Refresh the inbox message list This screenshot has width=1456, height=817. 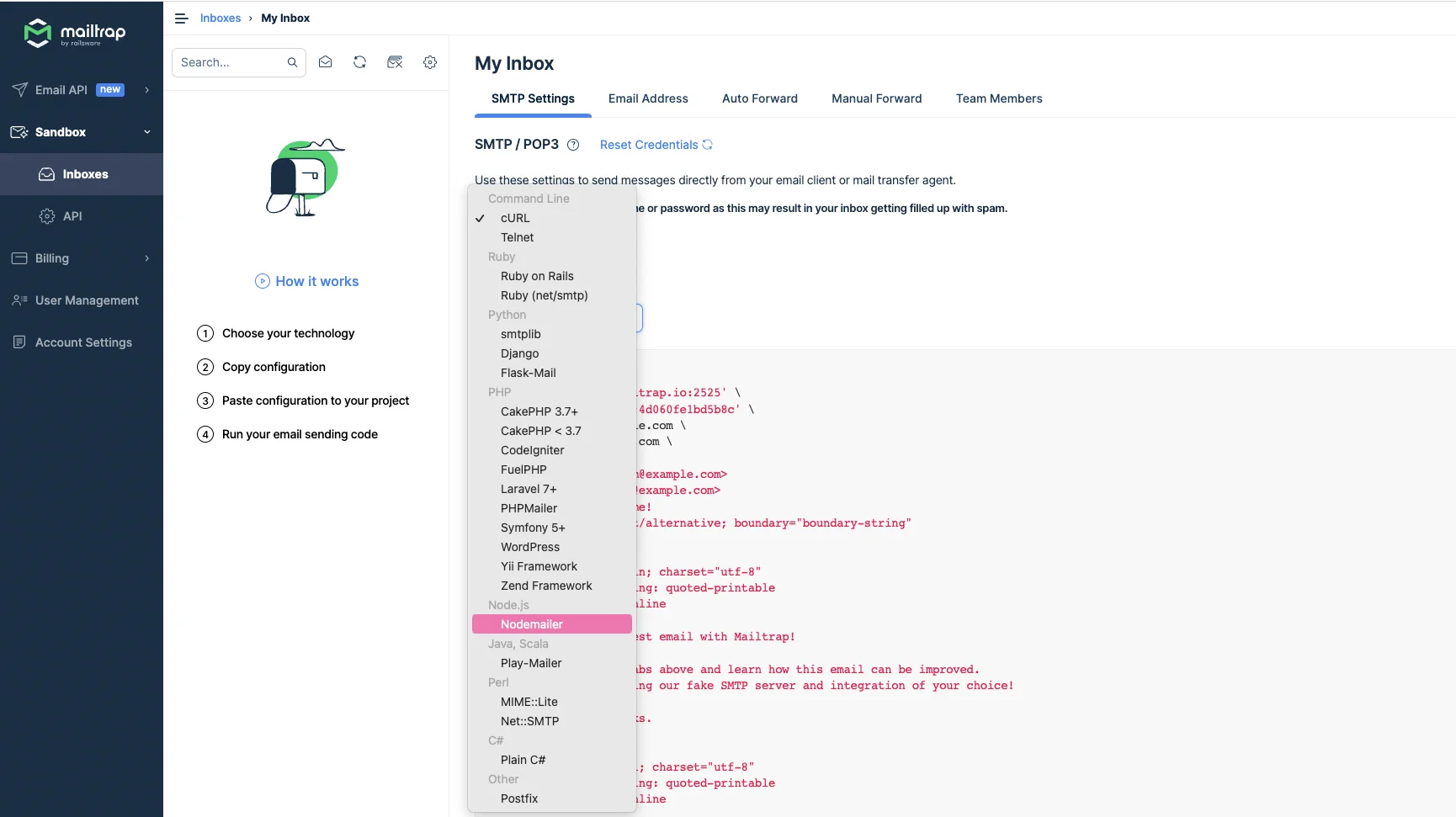click(x=359, y=61)
